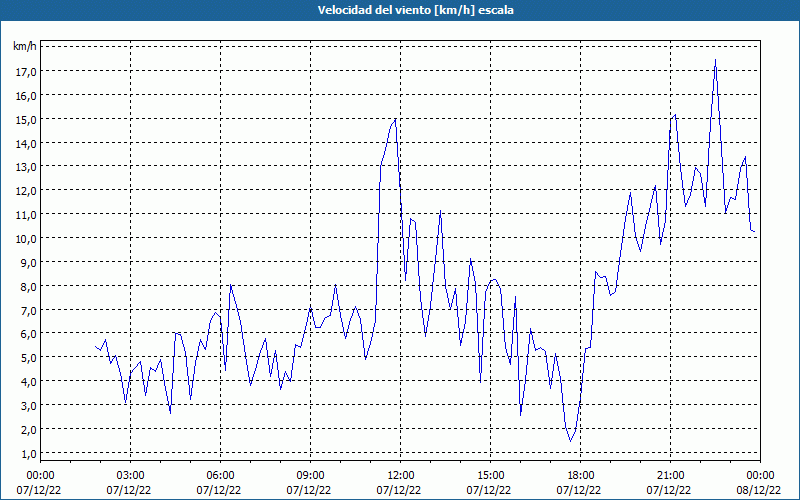This screenshot has width=800, height=500.
Task: Click the y-axis value 14,0
Action: point(27,144)
